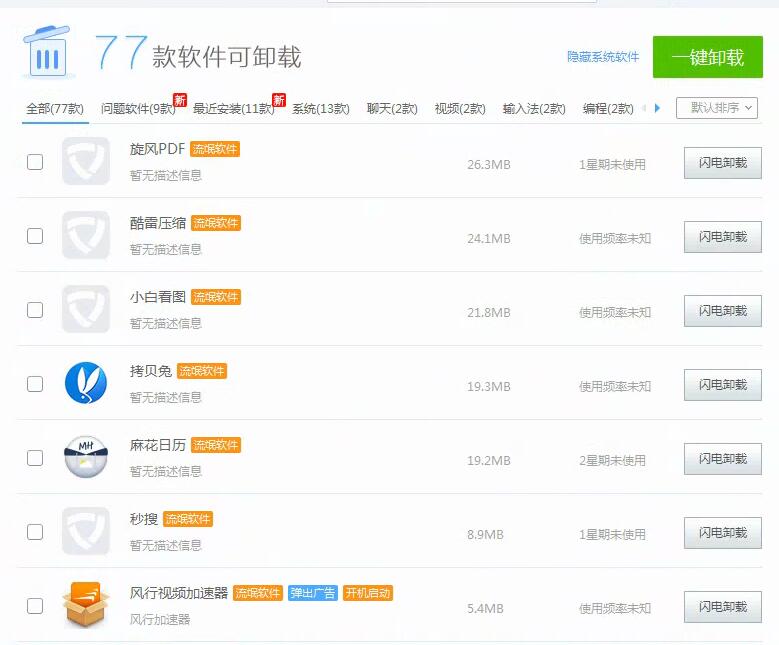Switch to the 全部(77款) tab
Image resolution: width=779 pixels, height=645 pixels.
coord(55,108)
